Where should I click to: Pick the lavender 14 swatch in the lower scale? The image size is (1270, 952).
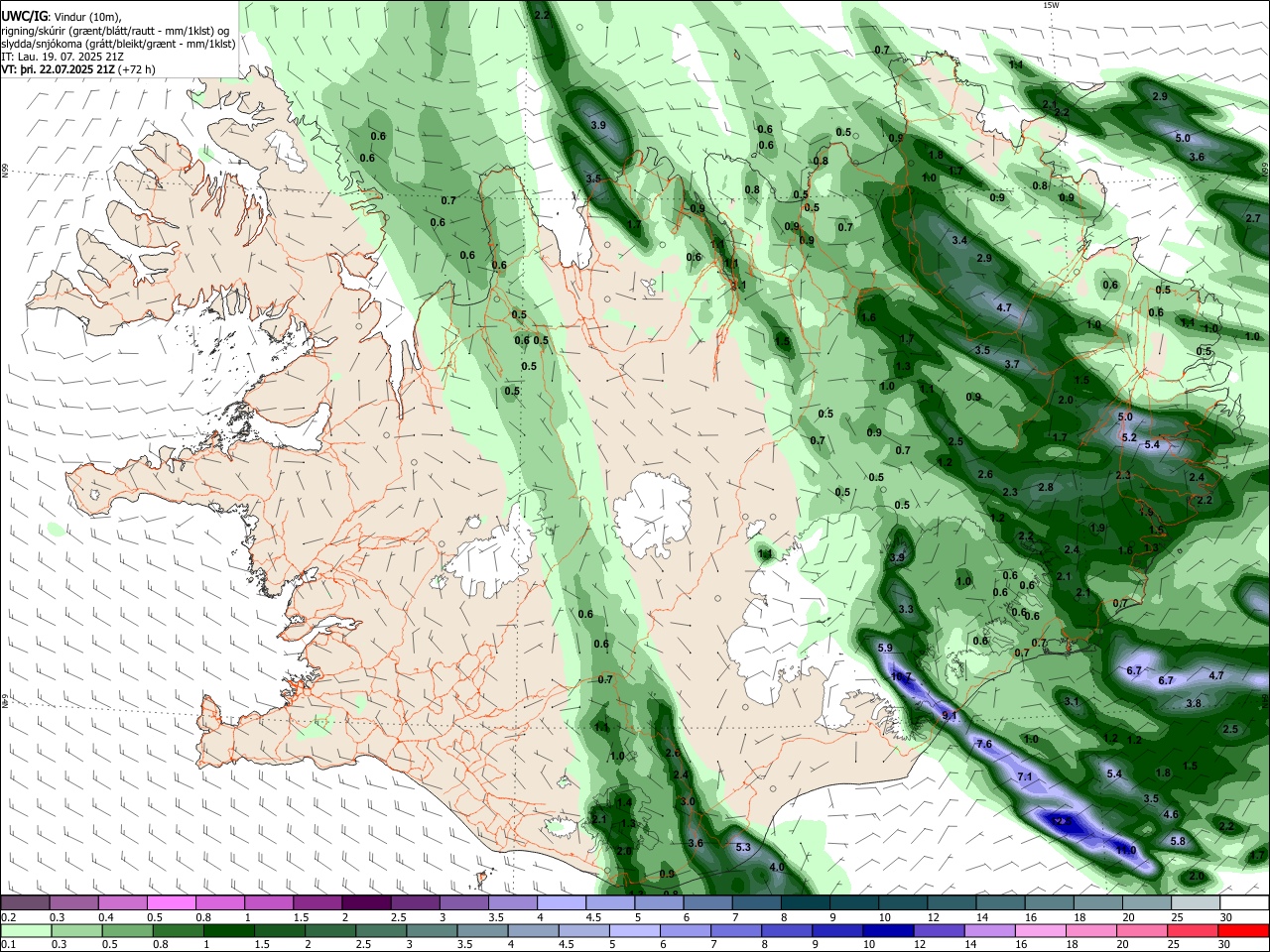click(x=990, y=930)
